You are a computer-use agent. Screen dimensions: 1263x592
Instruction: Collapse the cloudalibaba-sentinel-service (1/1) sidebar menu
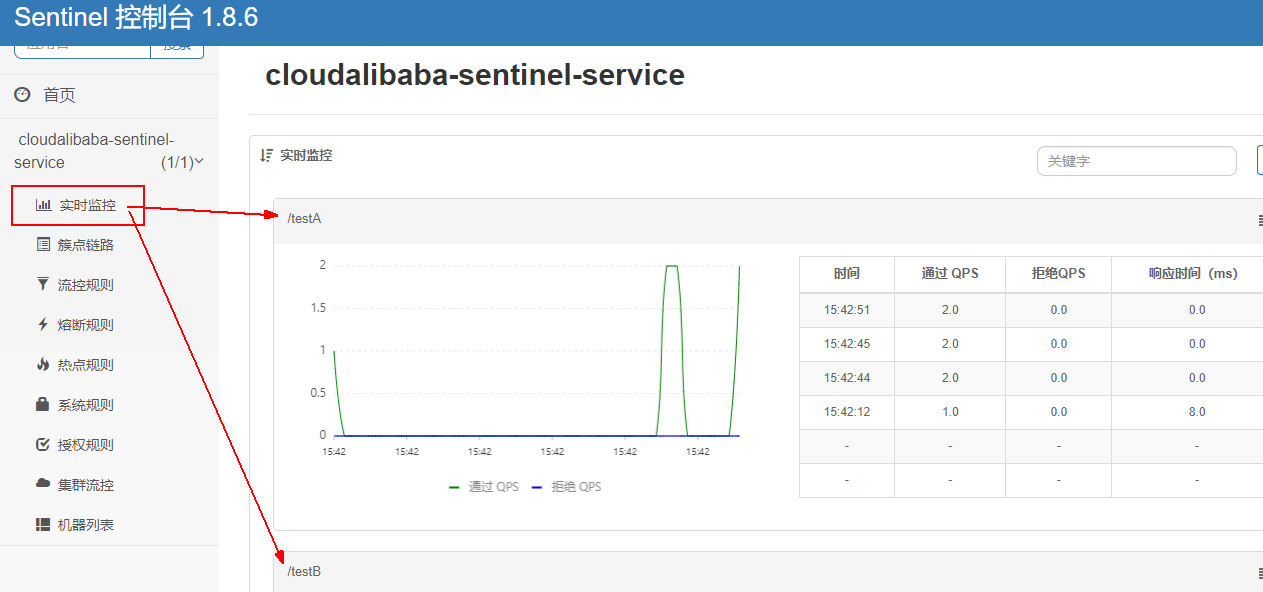[x=109, y=150]
